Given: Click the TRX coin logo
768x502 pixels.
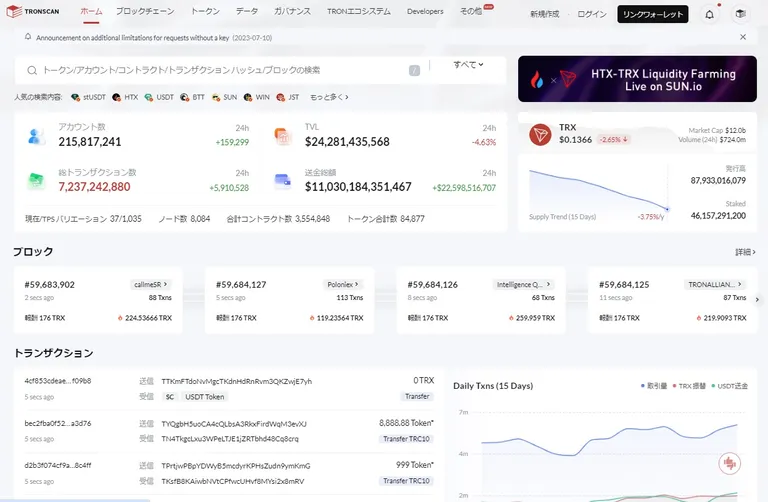Looking at the screenshot, I should pos(540,134).
